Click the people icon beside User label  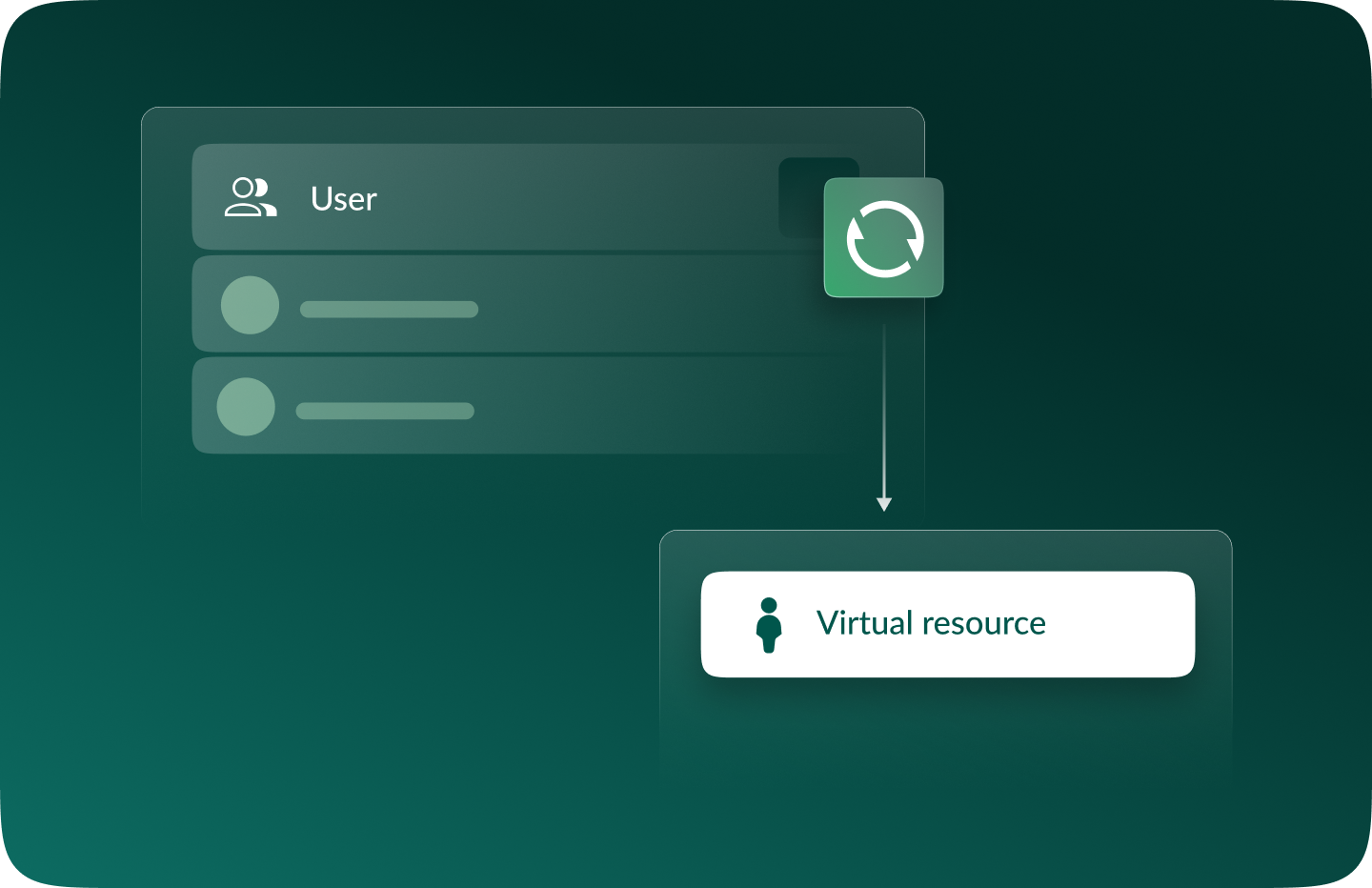(x=251, y=197)
